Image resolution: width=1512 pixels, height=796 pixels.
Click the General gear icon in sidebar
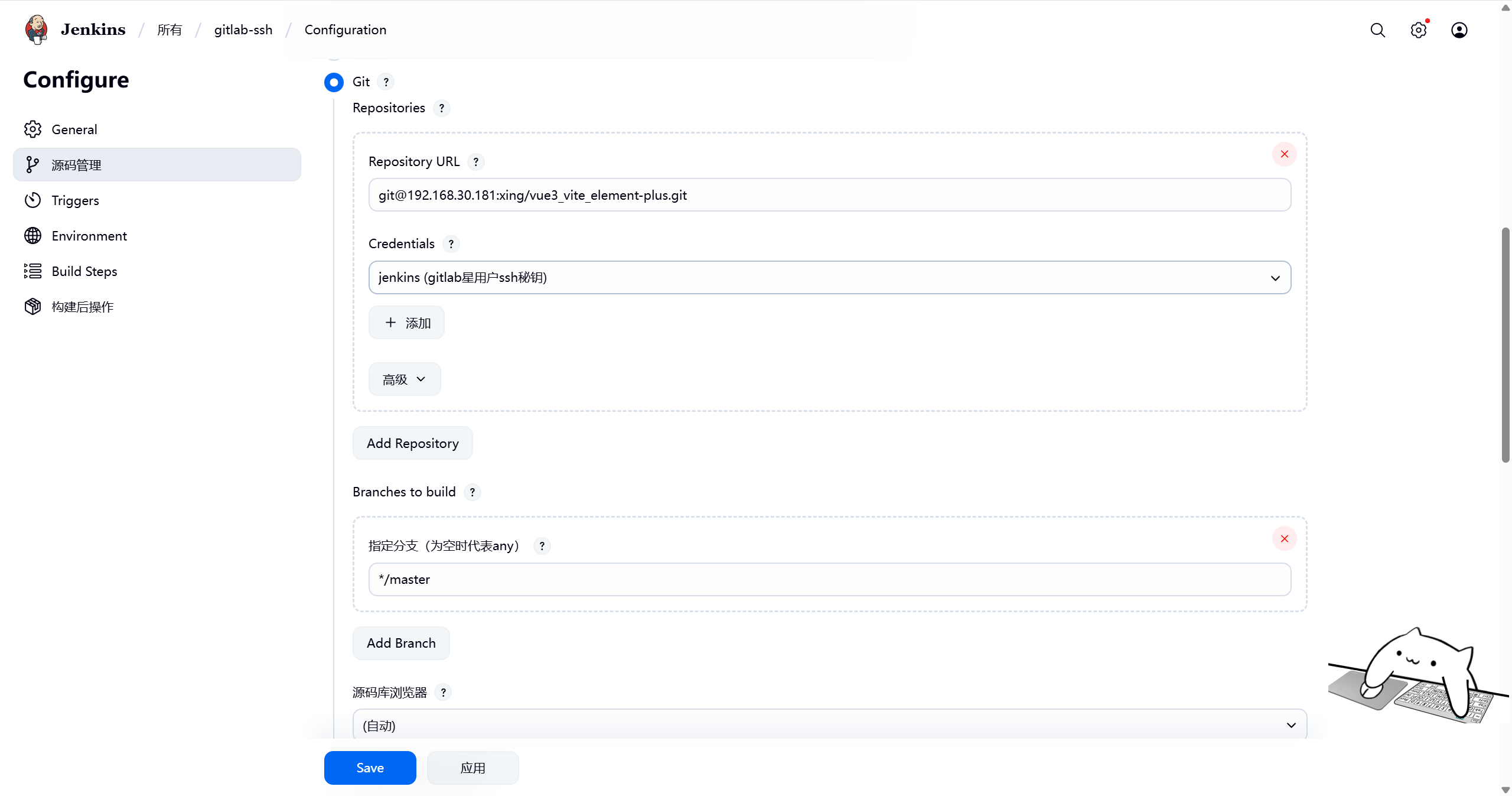[33, 129]
